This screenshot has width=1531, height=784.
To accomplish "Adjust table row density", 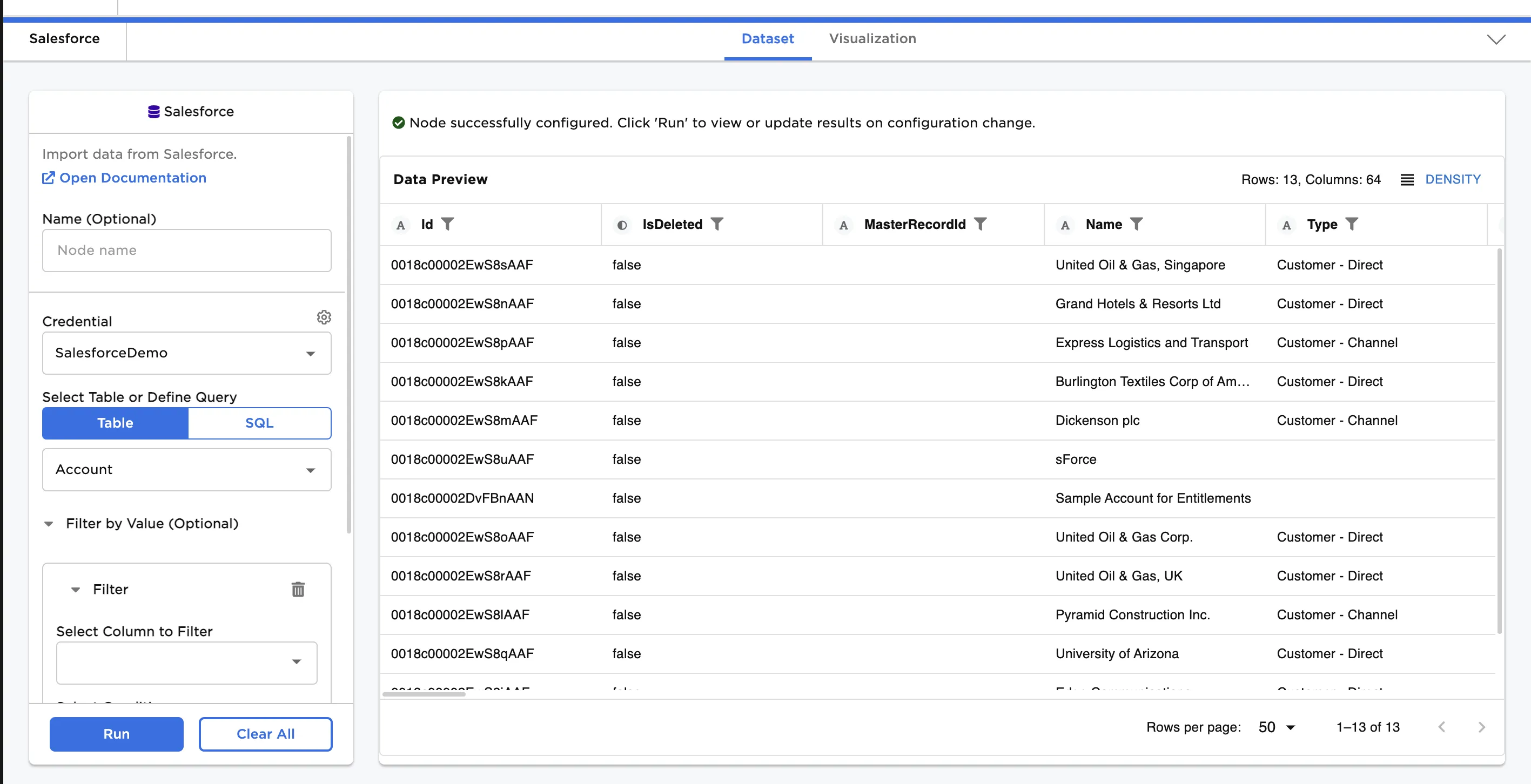I will tap(1441, 179).
